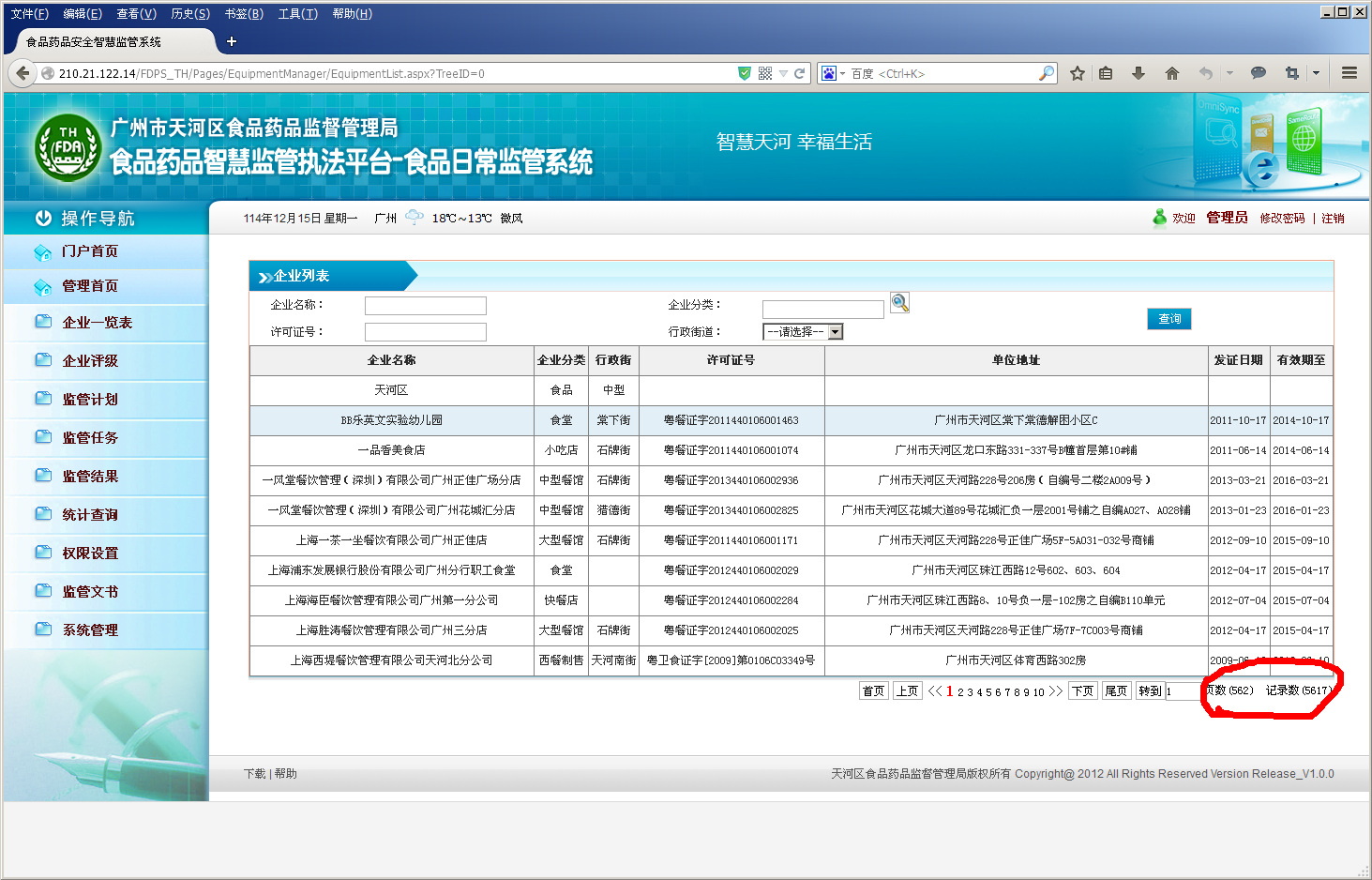Expand the screenshot tool dropdown arrow

coord(1316,73)
